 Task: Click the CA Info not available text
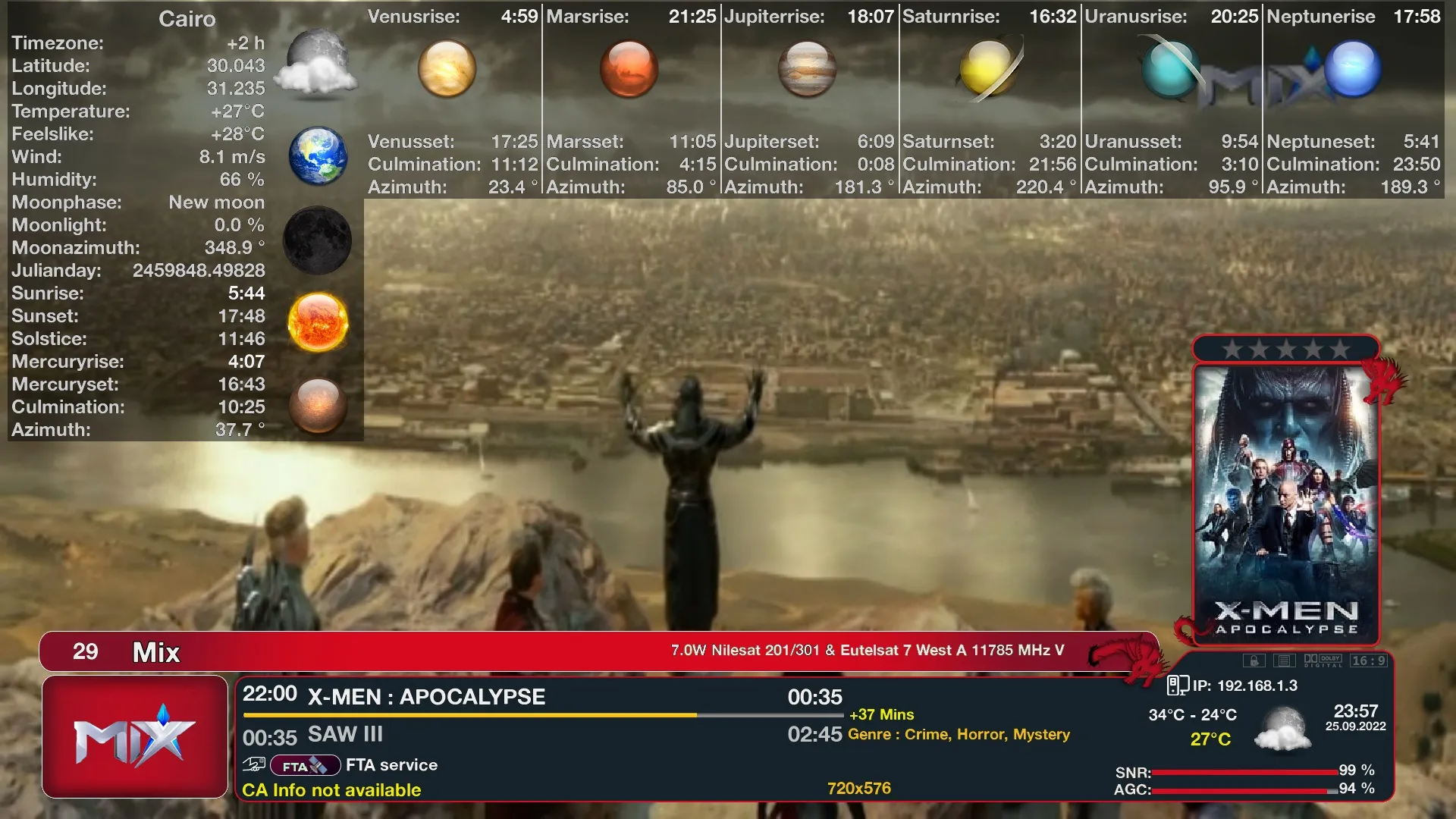(x=331, y=790)
